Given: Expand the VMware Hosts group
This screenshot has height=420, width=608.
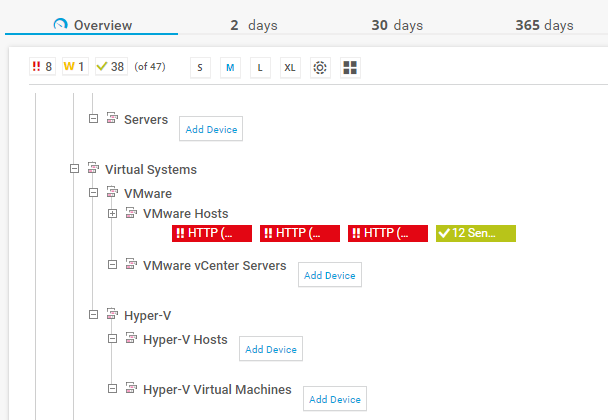Looking at the screenshot, I should pyautogui.click(x=113, y=213).
